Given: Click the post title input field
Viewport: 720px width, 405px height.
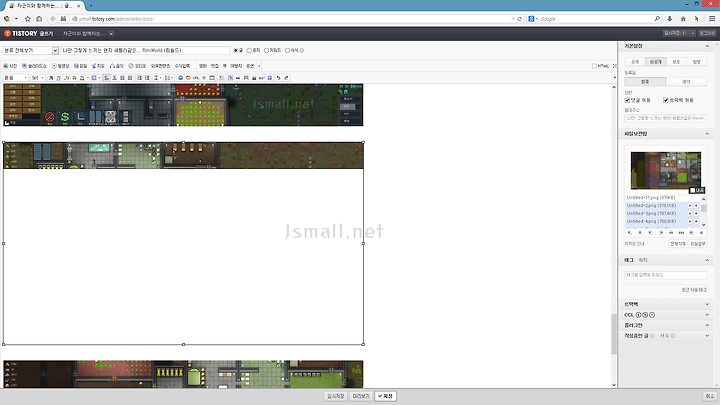Looking at the screenshot, I should (145, 51).
